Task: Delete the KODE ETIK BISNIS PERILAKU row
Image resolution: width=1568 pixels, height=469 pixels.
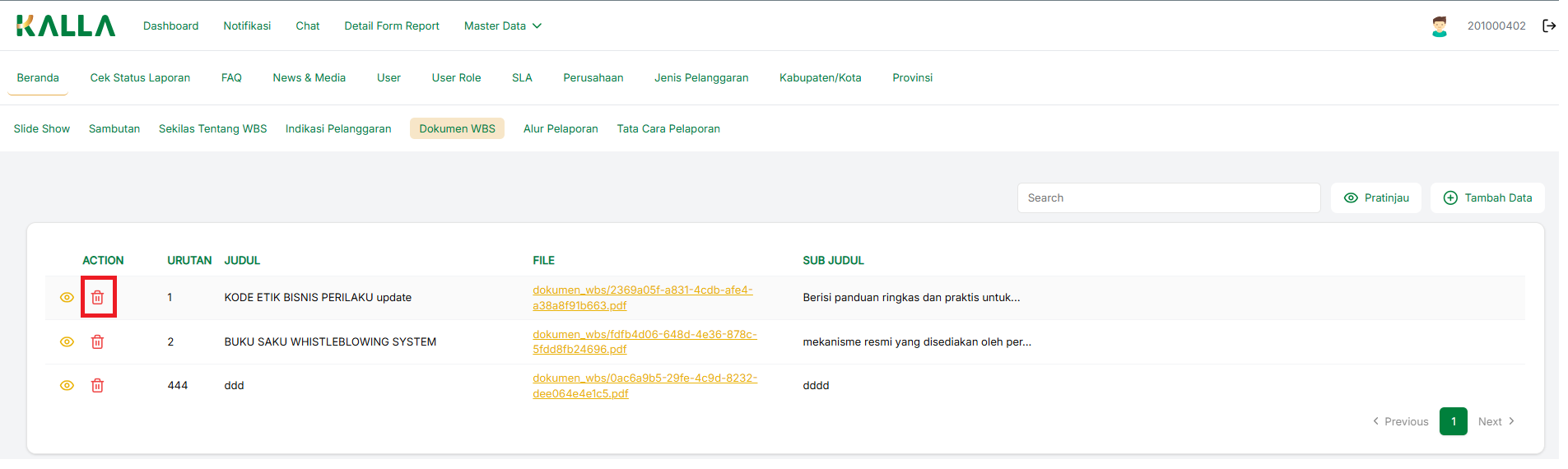Action: pyautogui.click(x=98, y=297)
